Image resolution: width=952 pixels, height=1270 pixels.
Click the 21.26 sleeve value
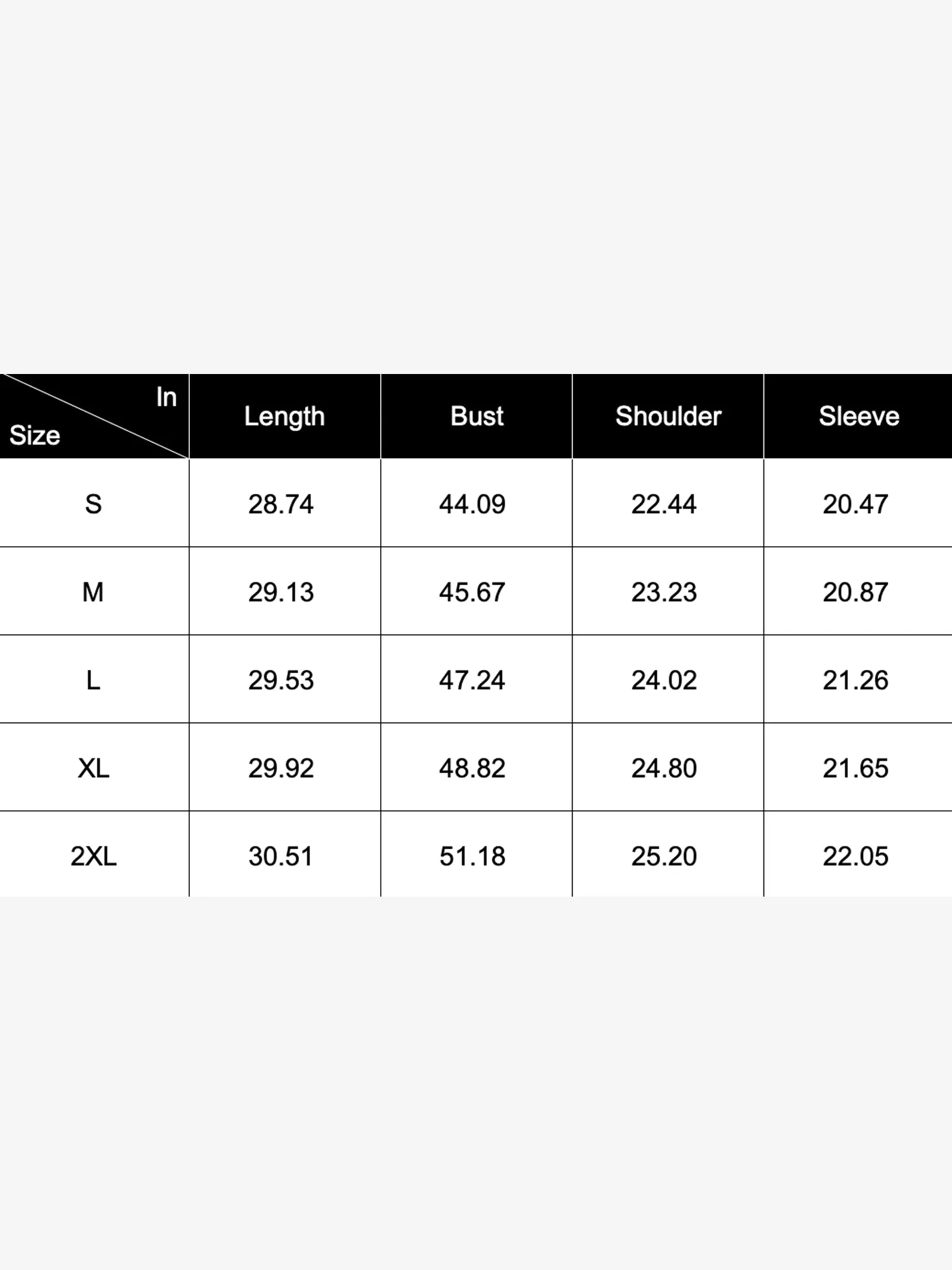(856, 680)
